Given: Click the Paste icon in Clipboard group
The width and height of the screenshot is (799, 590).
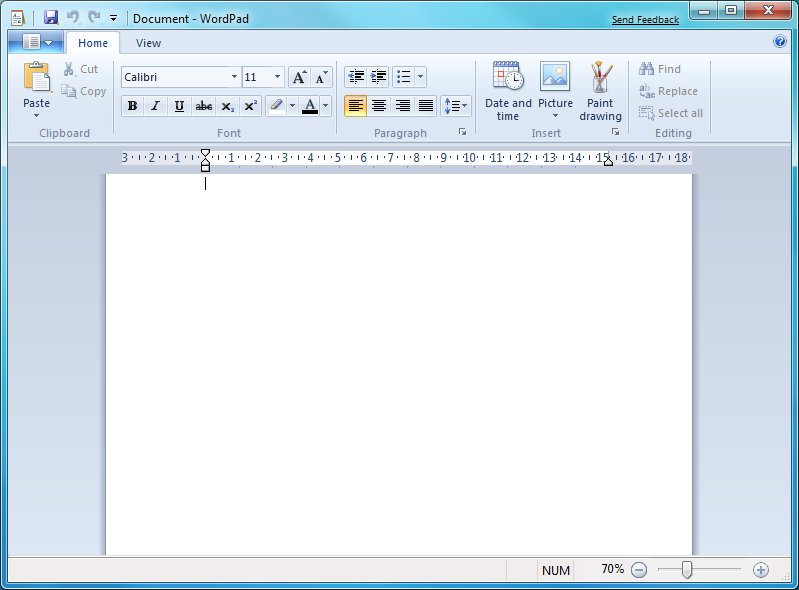Looking at the screenshot, I should tap(37, 78).
